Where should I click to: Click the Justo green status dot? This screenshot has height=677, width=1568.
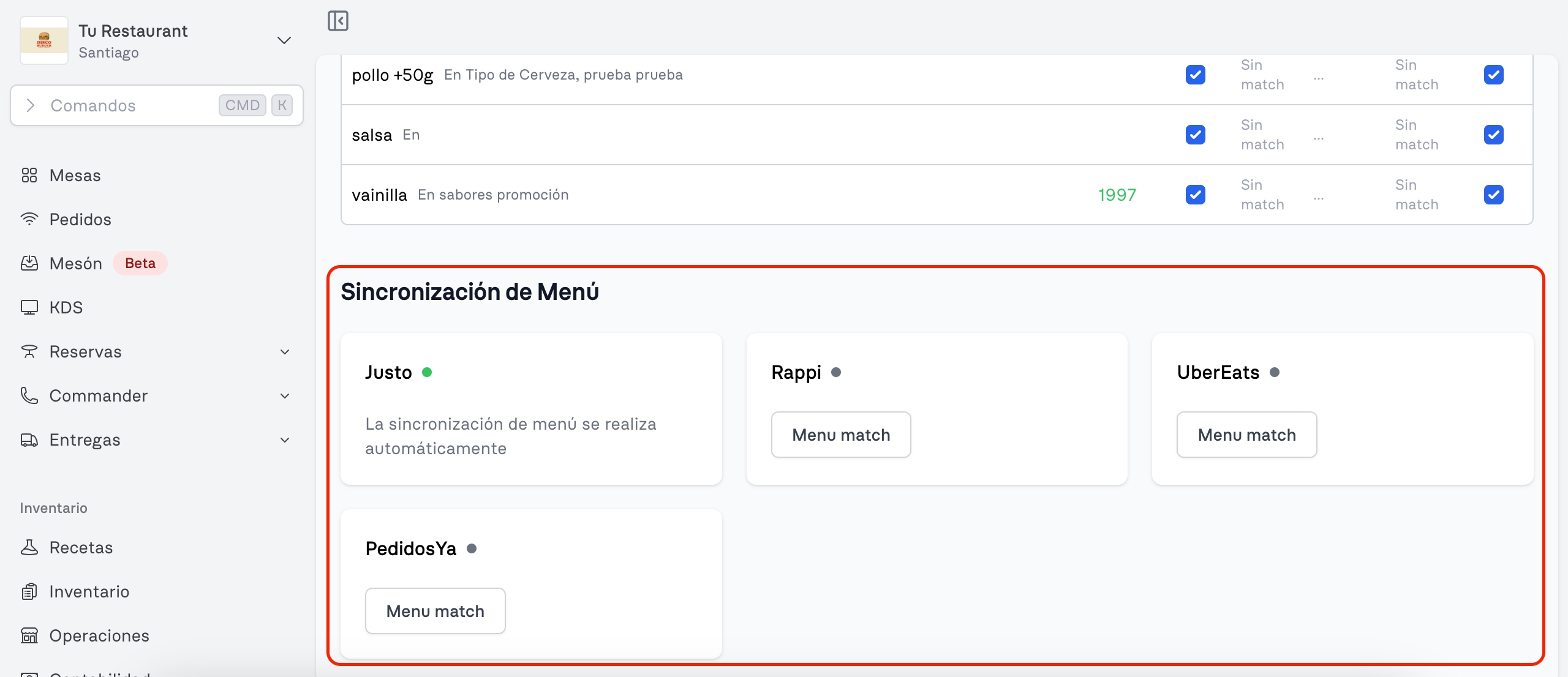[x=427, y=372]
